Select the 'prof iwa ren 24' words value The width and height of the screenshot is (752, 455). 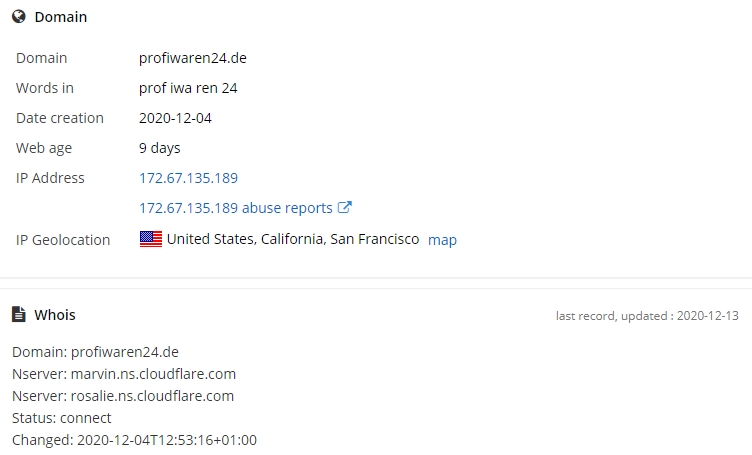click(x=188, y=88)
